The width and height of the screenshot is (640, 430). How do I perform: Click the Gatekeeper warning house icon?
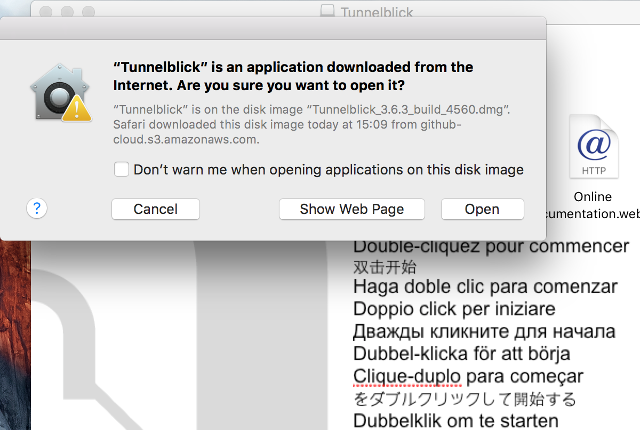click(60, 93)
